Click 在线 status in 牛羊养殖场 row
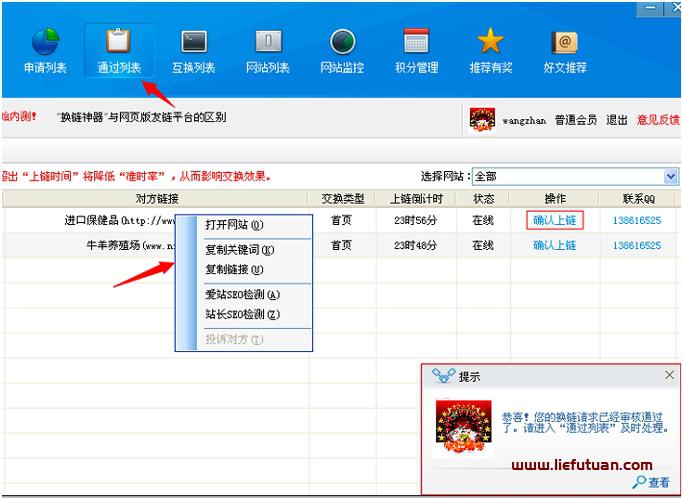683x500 pixels. 483,246
